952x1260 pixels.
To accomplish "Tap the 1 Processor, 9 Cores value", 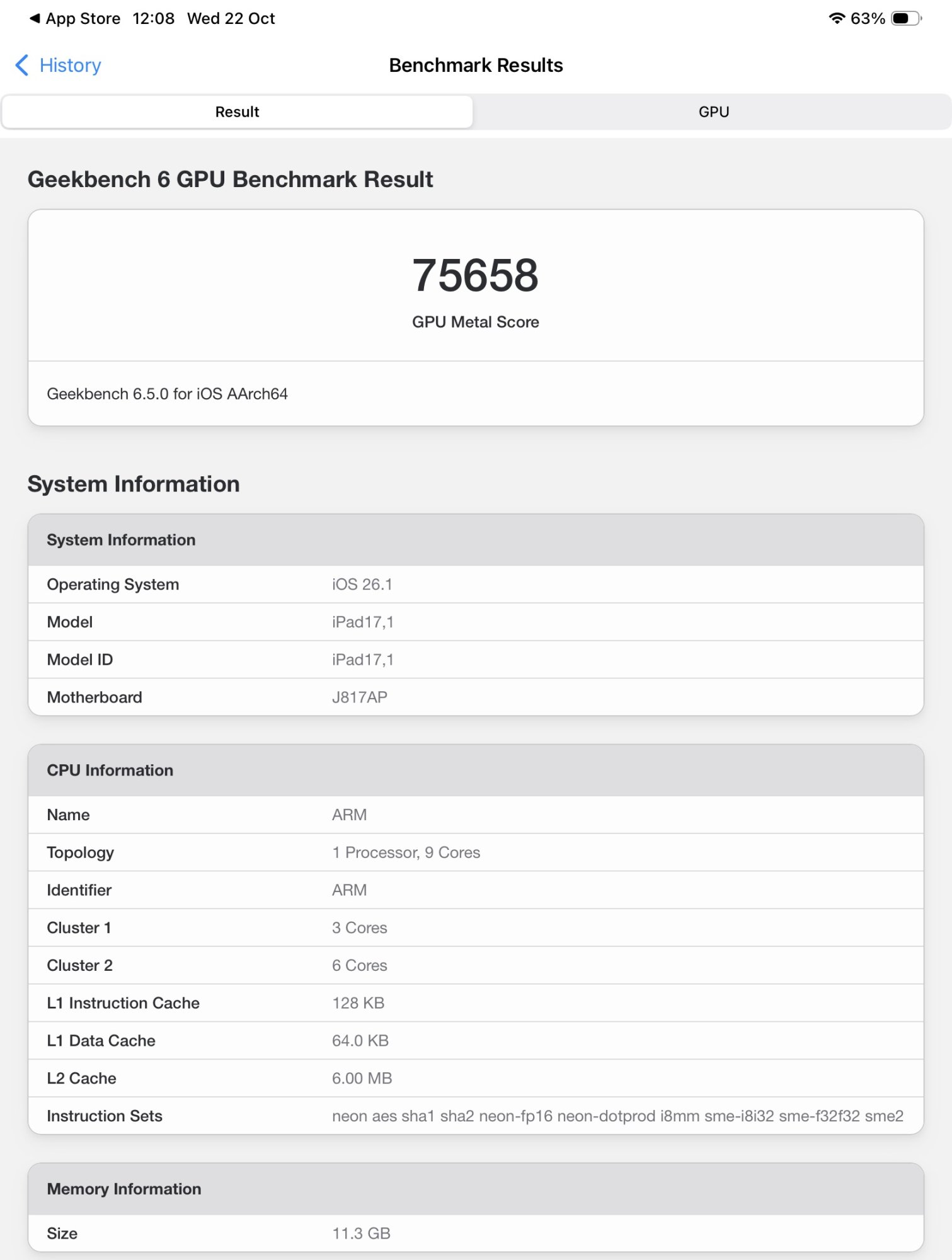I will tap(406, 852).
